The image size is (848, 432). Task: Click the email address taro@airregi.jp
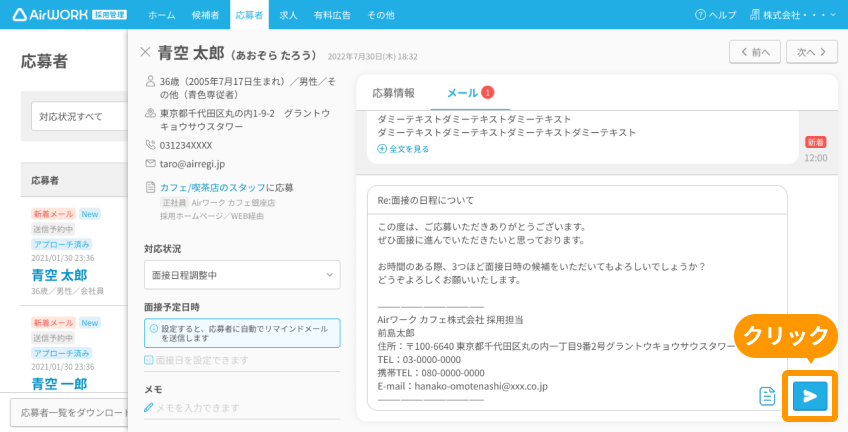pyautogui.click(x=192, y=163)
